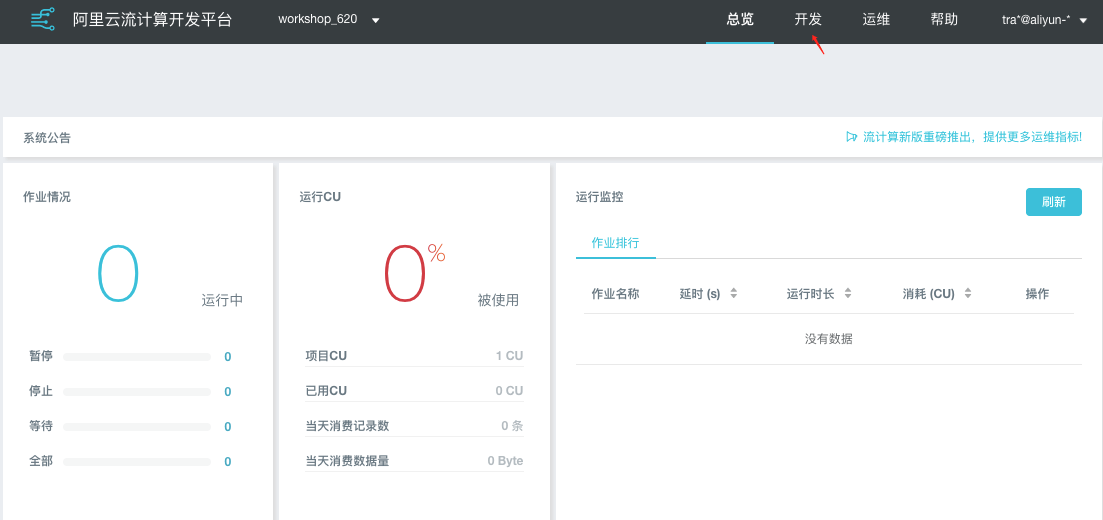The image size is (1103, 520).
Task: Click the red 0% CU usage figure
Action: (414, 274)
